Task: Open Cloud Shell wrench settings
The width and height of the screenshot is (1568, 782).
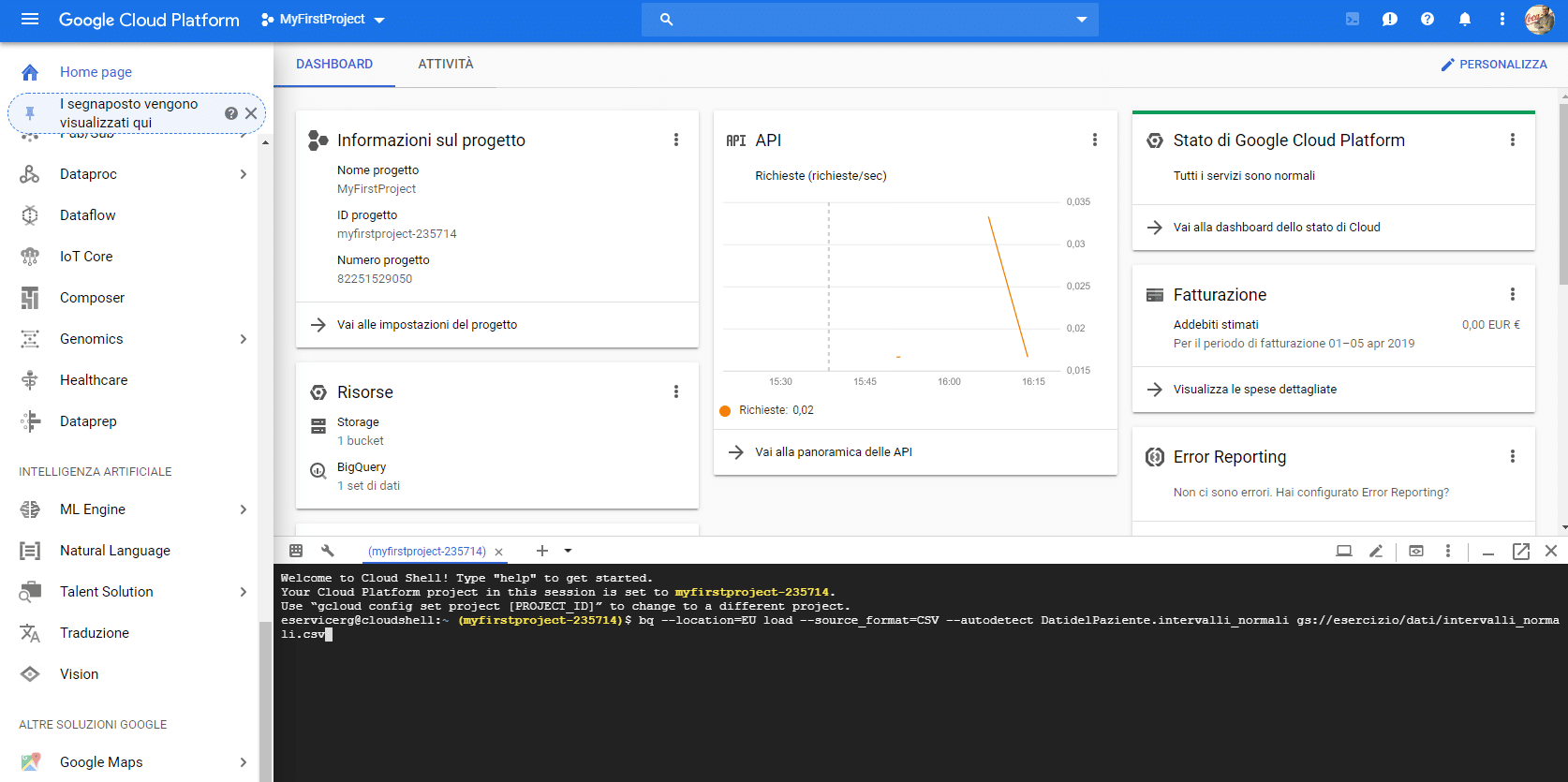Action: pos(328,551)
